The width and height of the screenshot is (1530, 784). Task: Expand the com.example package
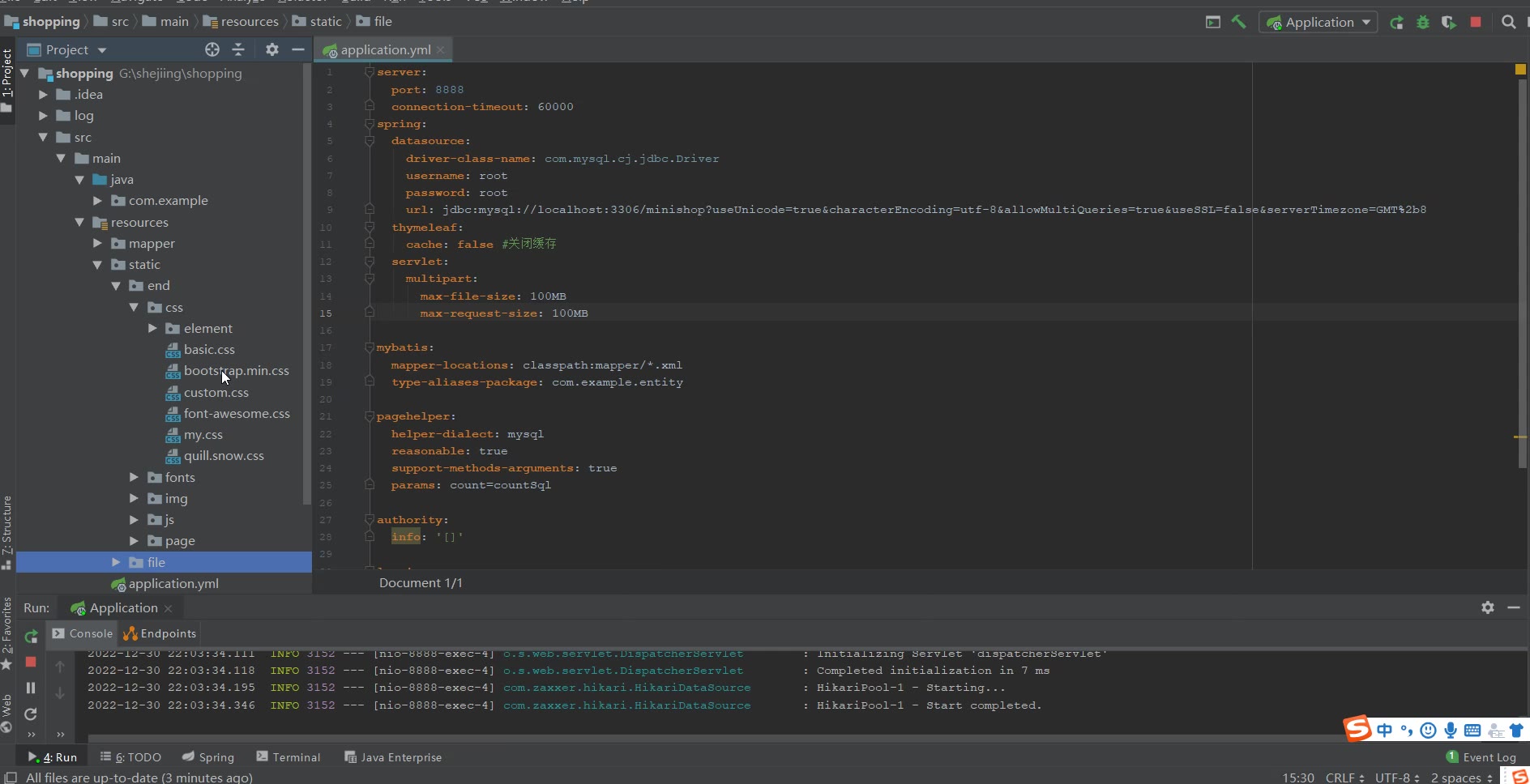coord(97,201)
